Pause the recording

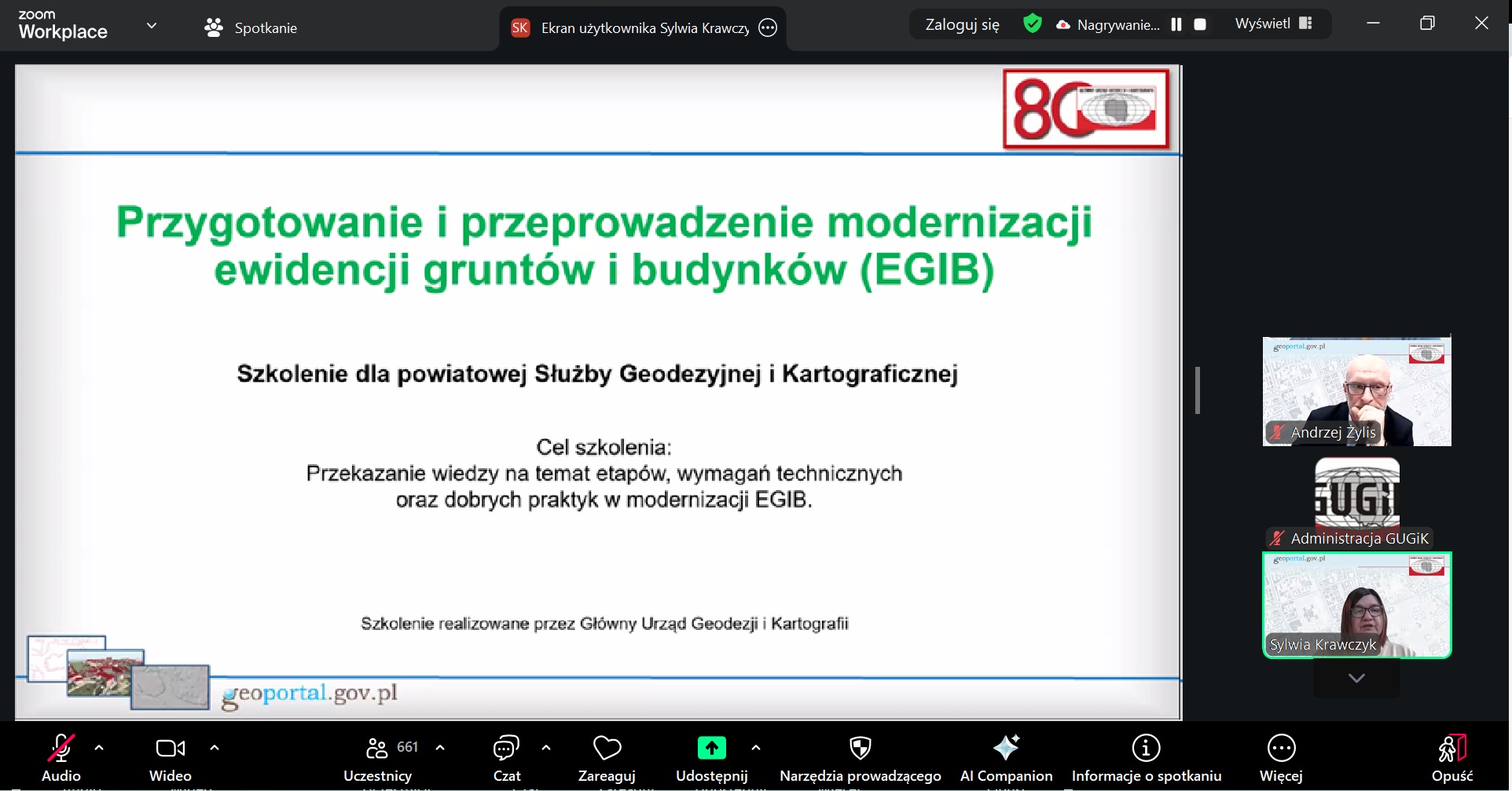pyautogui.click(x=1176, y=24)
